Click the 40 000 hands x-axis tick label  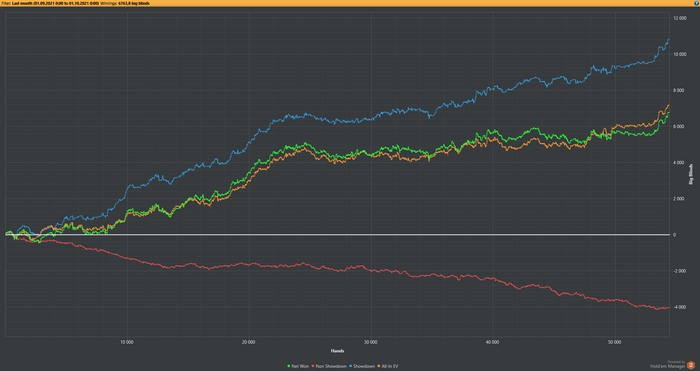[492, 342]
